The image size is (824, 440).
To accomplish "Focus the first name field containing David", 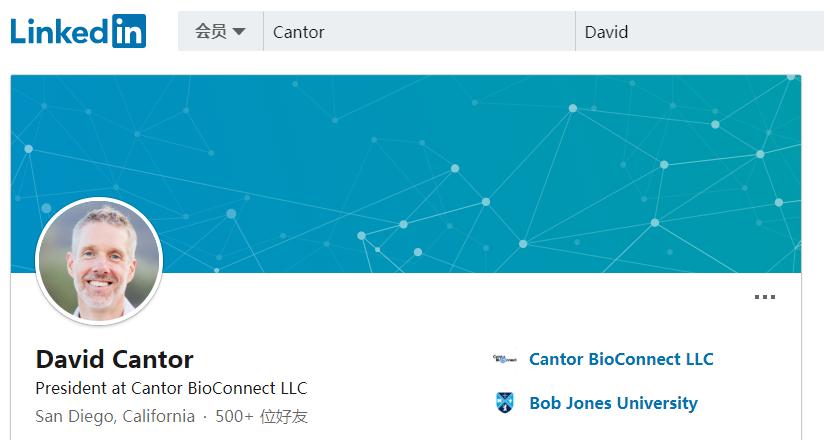I will pyautogui.click(x=698, y=31).
